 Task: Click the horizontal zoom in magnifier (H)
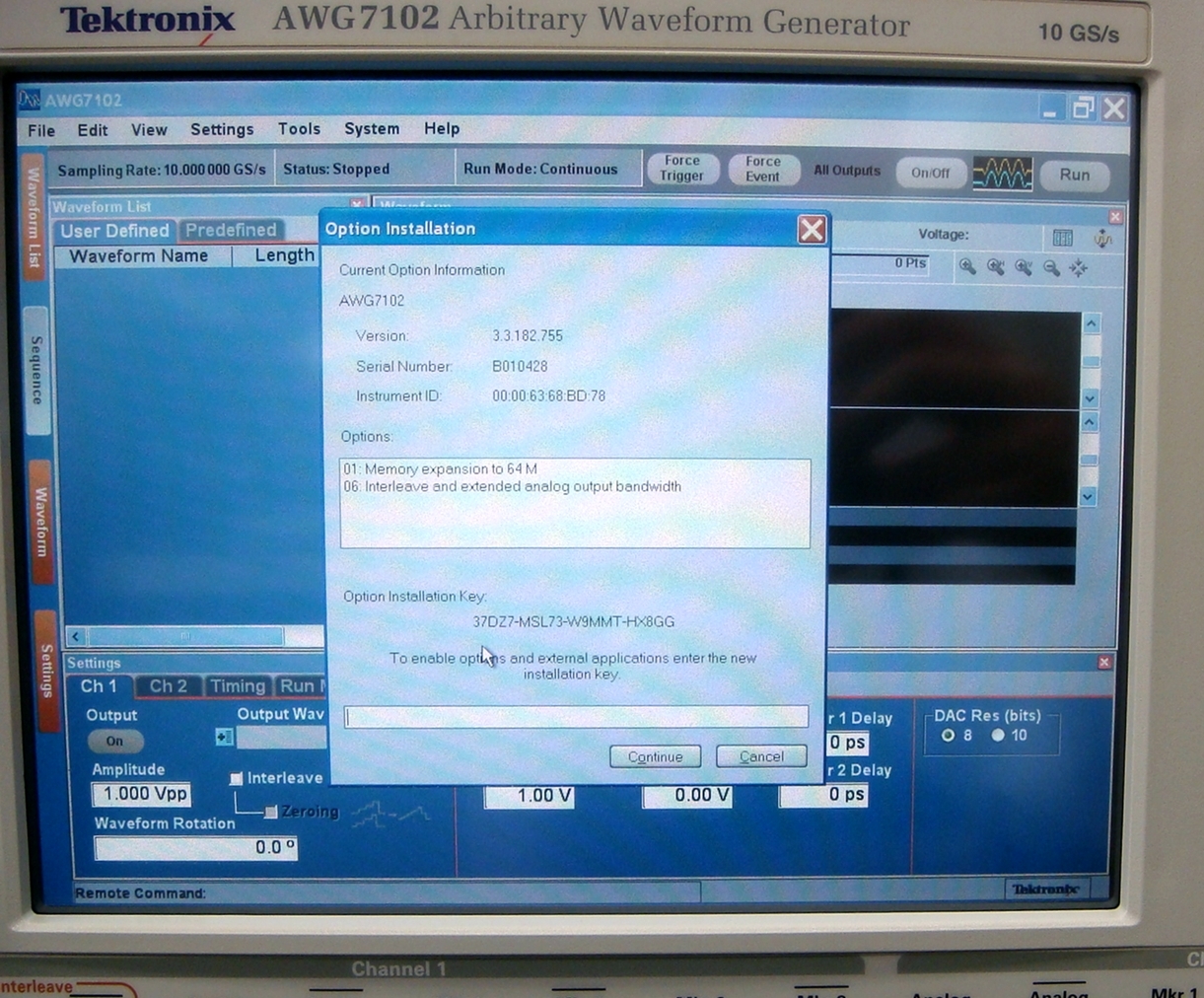pyautogui.click(x=996, y=267)
